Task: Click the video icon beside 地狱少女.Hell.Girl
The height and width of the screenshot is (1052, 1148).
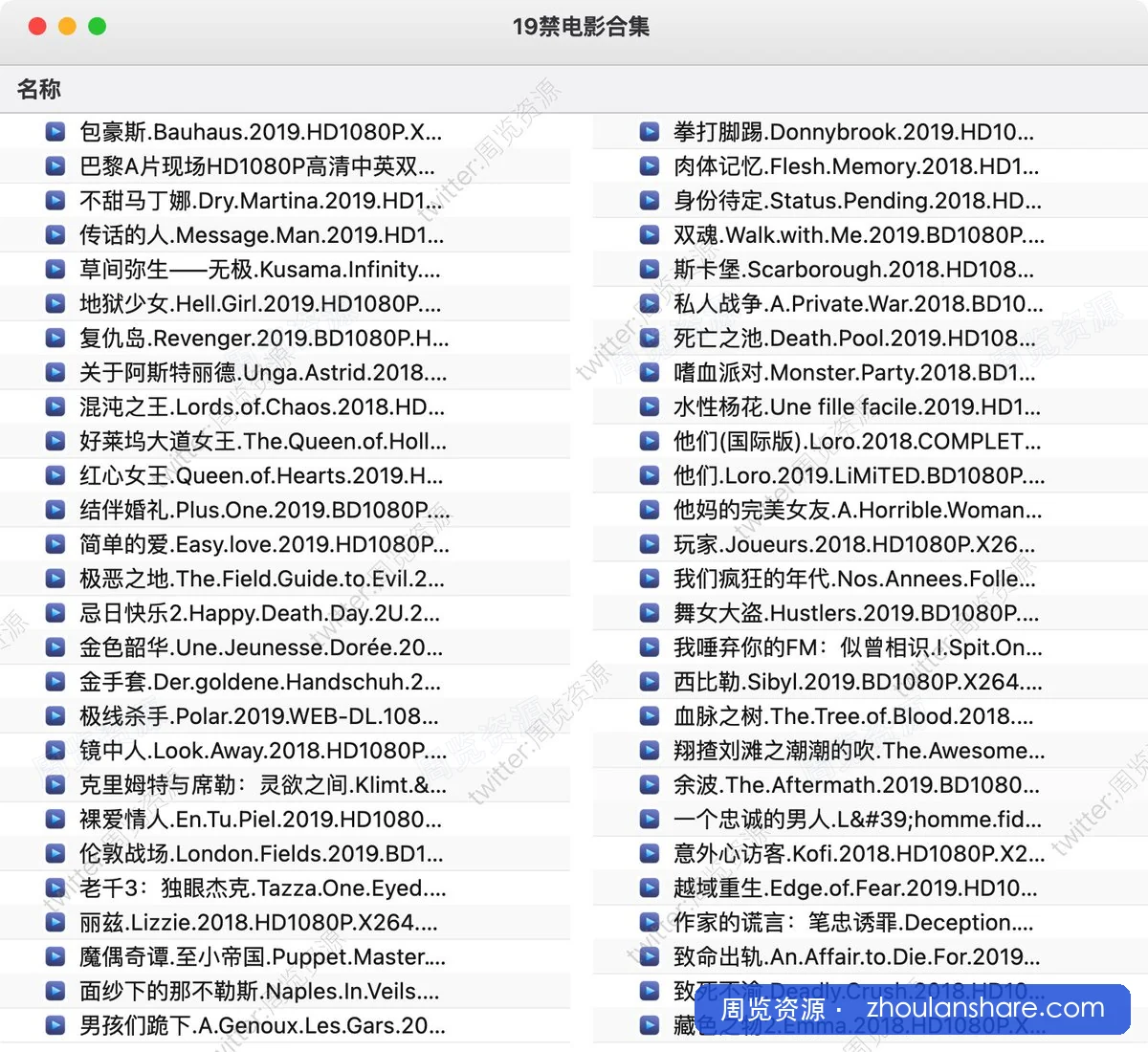Action: 55,304
